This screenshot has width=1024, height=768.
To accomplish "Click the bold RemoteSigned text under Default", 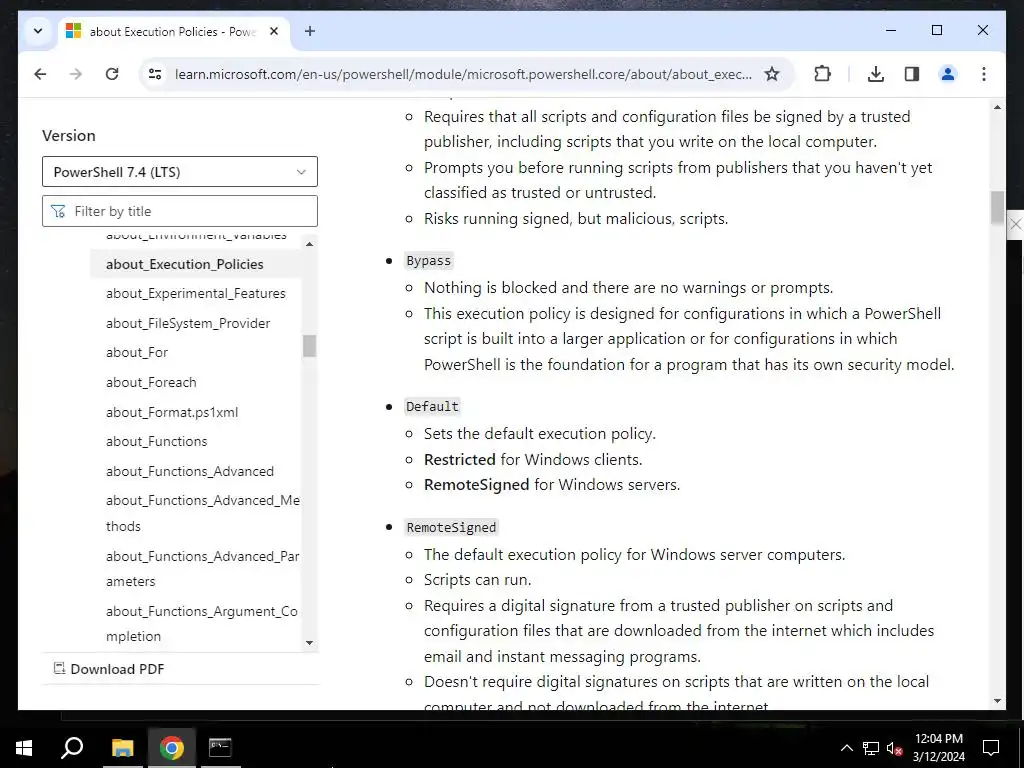I will point(477,485).
